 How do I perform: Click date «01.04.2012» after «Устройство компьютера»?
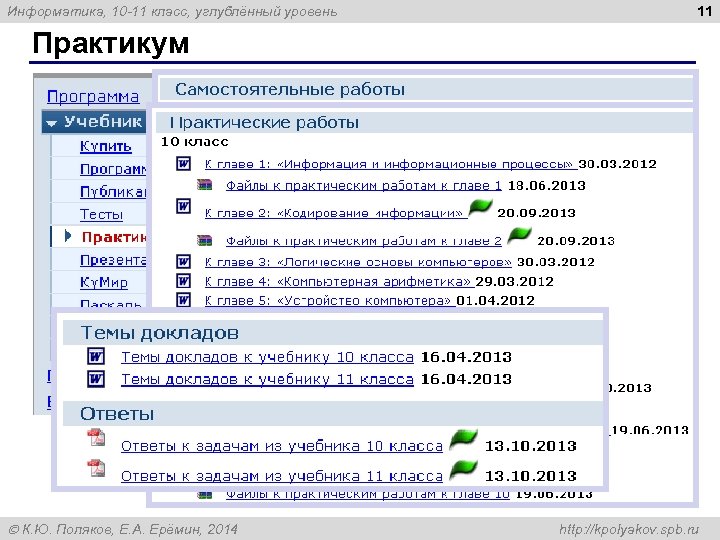[x=495, y=301]
